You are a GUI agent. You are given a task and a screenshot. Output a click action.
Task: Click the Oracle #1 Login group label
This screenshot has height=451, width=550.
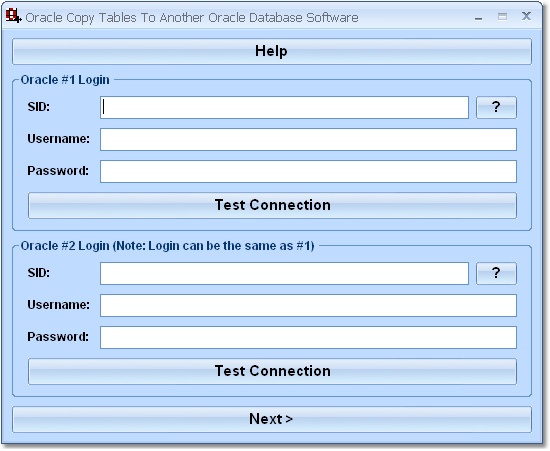coord(65,80)
